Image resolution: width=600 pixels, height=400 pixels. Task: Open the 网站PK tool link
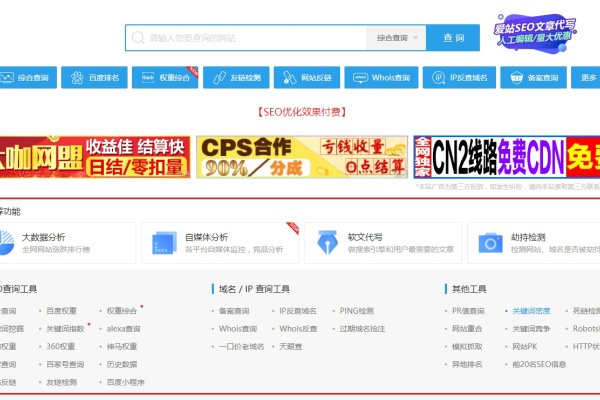tap(525, 346)
